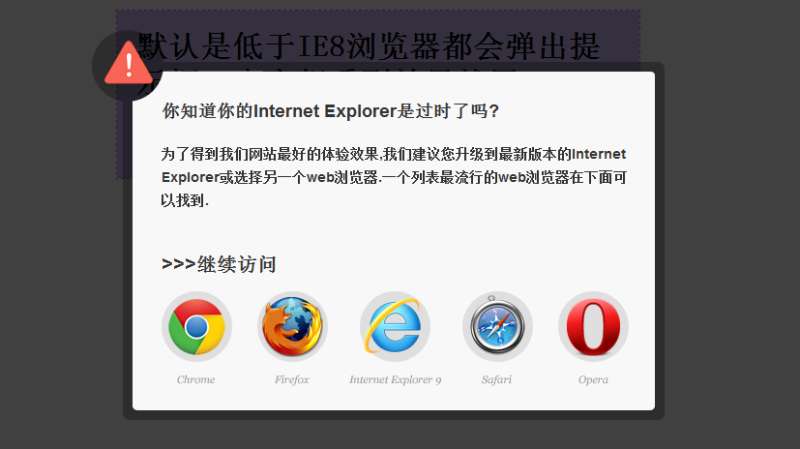Screen dimensions: 800x449
Task: Click the Chrome browser icon
Action: pos(196,326)
